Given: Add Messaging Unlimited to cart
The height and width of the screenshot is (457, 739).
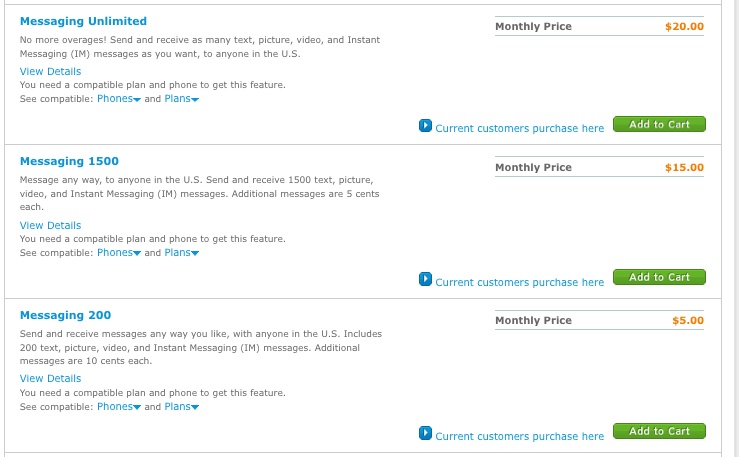Looking at the screenshot, I should point(659,124).
